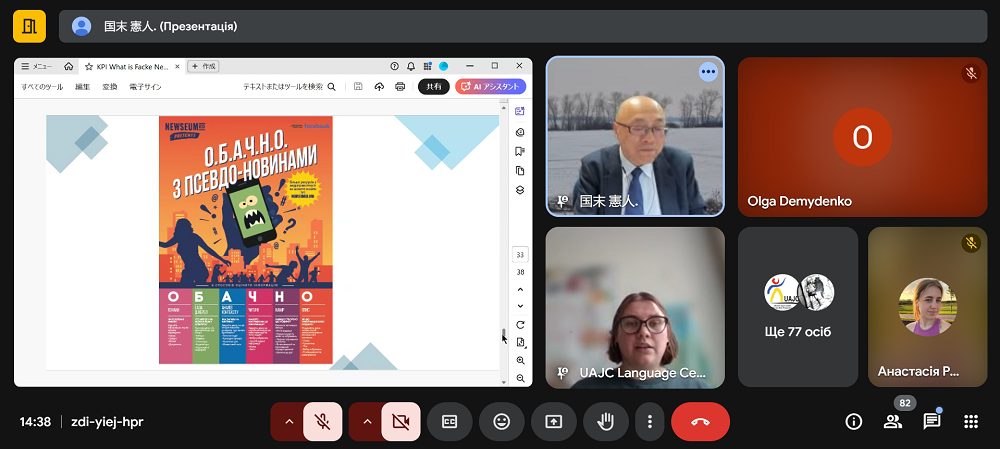Raise hand in the meeting
Image resolution: width=1000 pixels, height=449 pixels.
coord(605,422)
